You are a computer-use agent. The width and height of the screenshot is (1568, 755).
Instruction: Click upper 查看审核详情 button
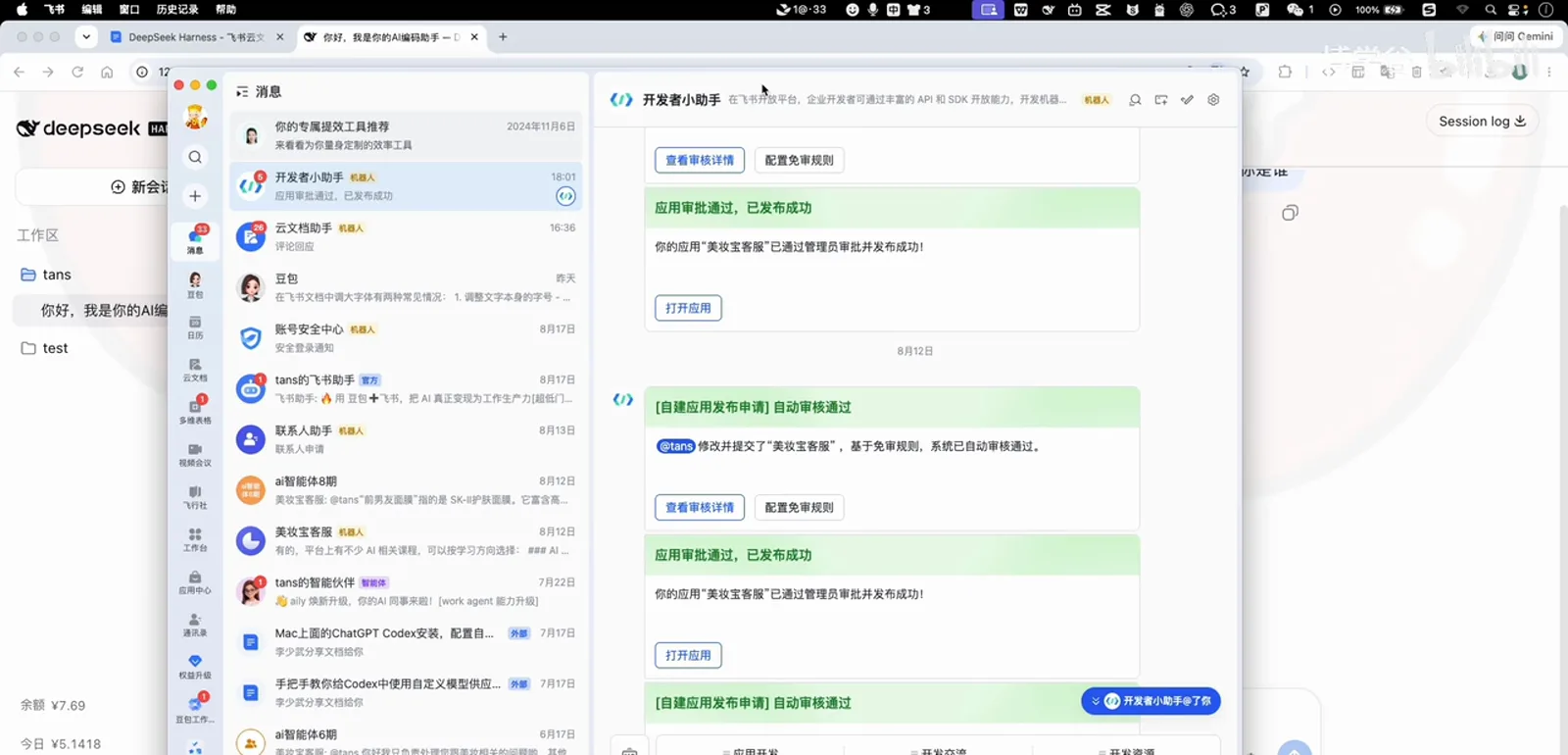click(x=700, y=160)
